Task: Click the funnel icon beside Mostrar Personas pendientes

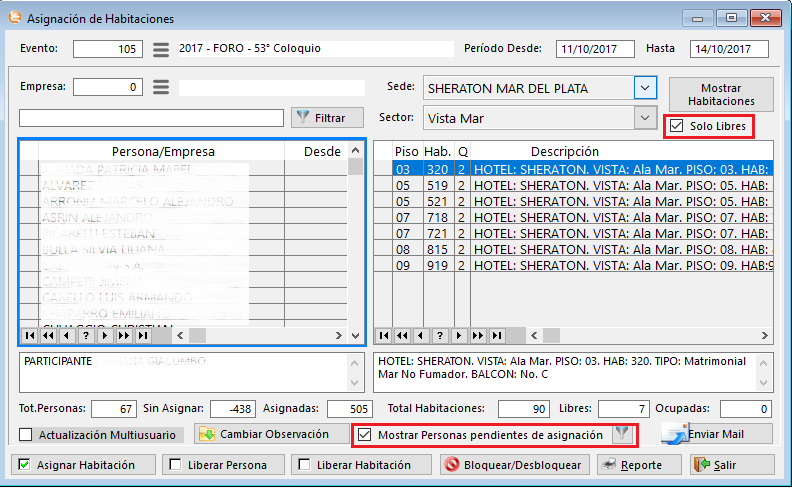Action: click(623, 435)
